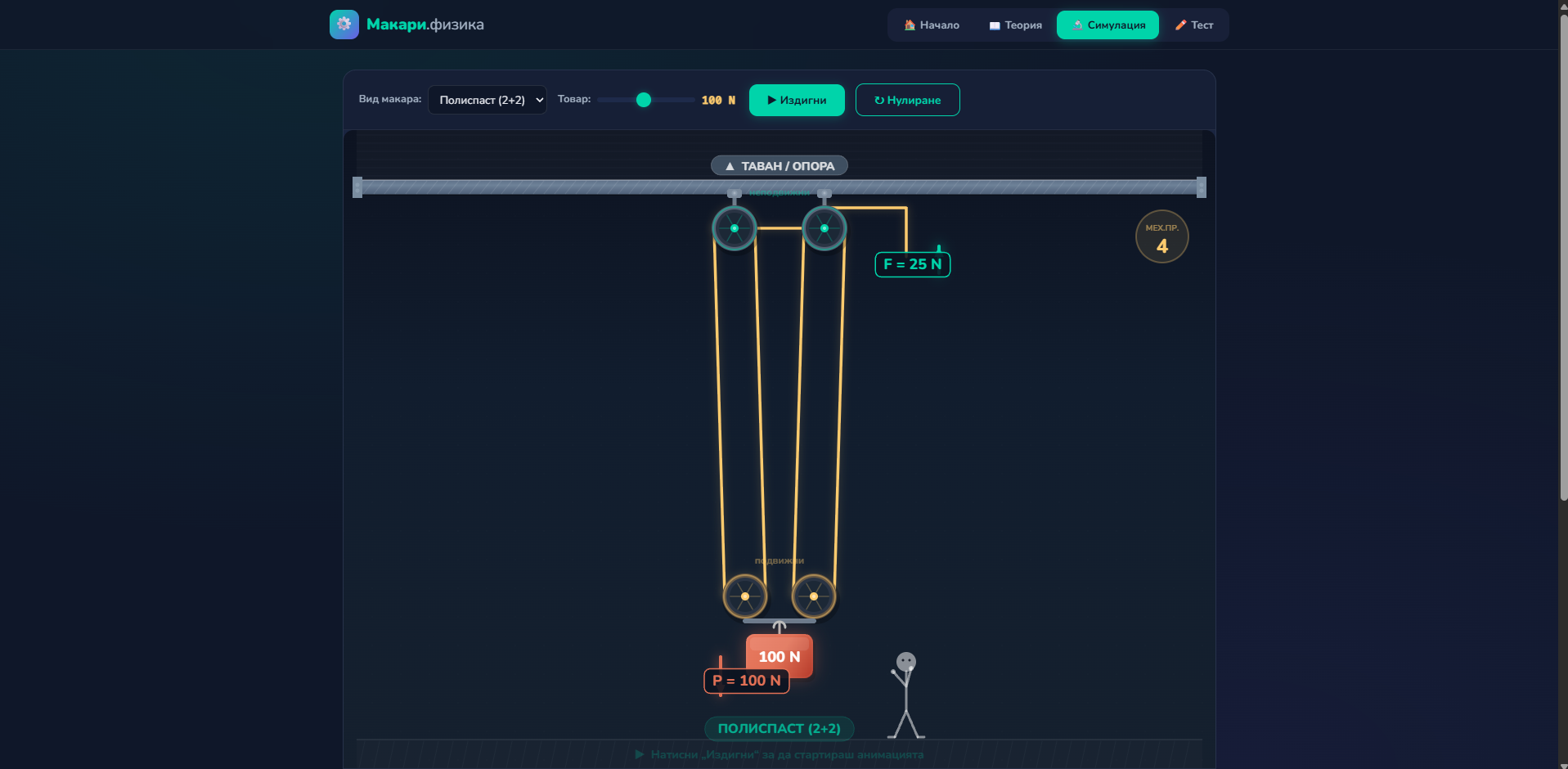Select the Симулация tab

pyautogui.click(x=1107, y=25)
